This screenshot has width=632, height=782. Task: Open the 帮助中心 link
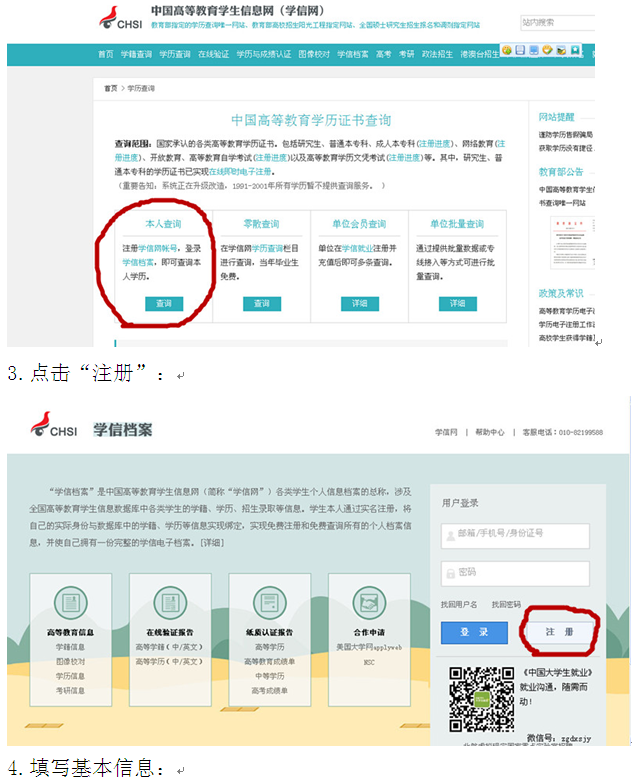pyautogui.click(x=490, y=432)
